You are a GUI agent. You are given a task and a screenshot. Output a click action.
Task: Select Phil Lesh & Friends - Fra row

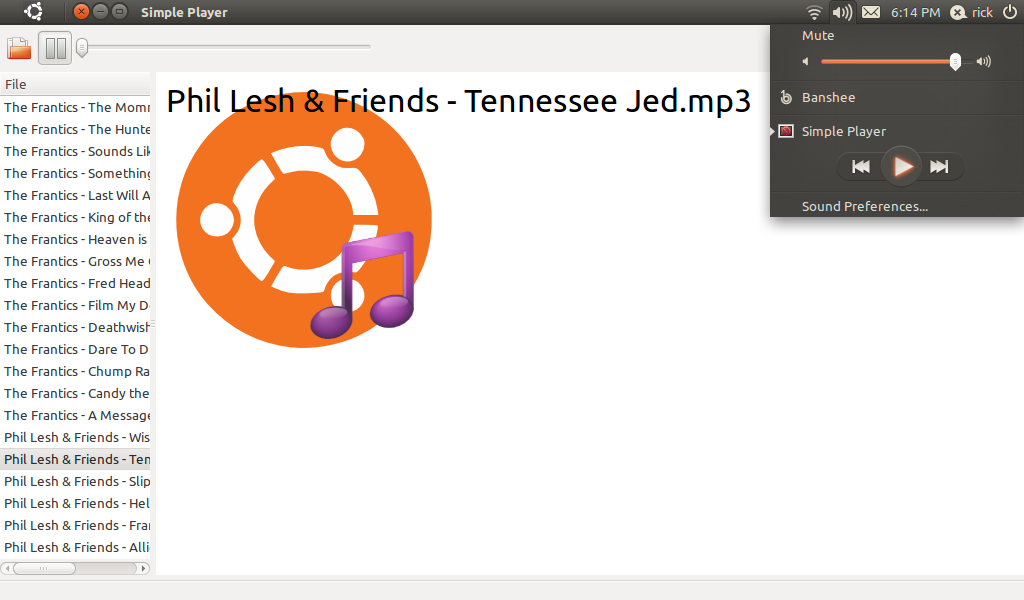coord(75,526)
